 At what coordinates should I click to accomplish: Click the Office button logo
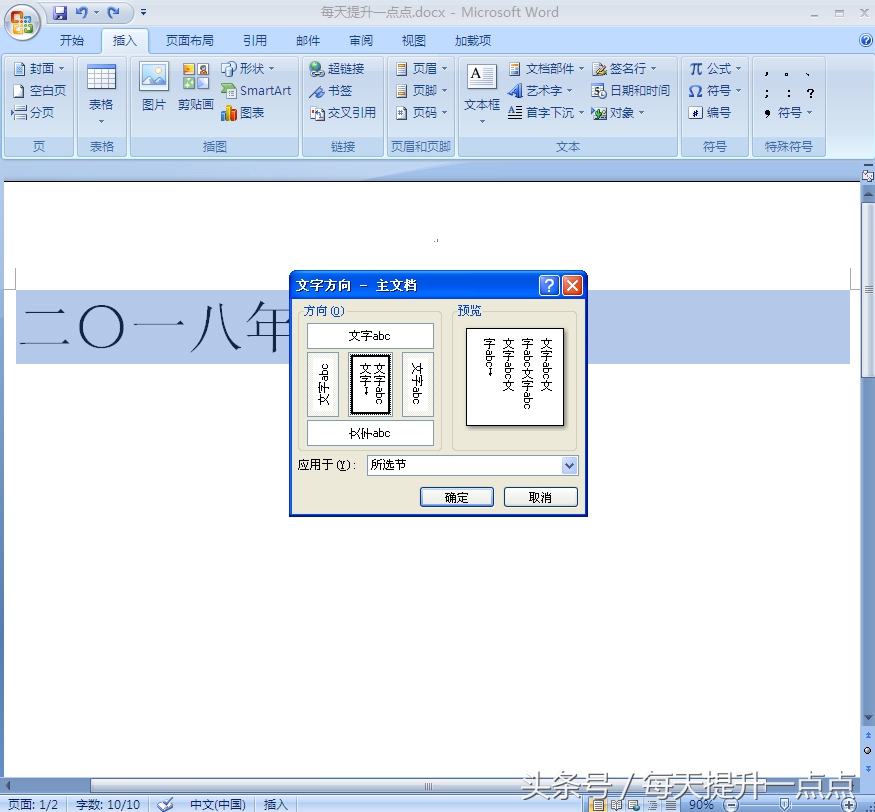(22, 22)
